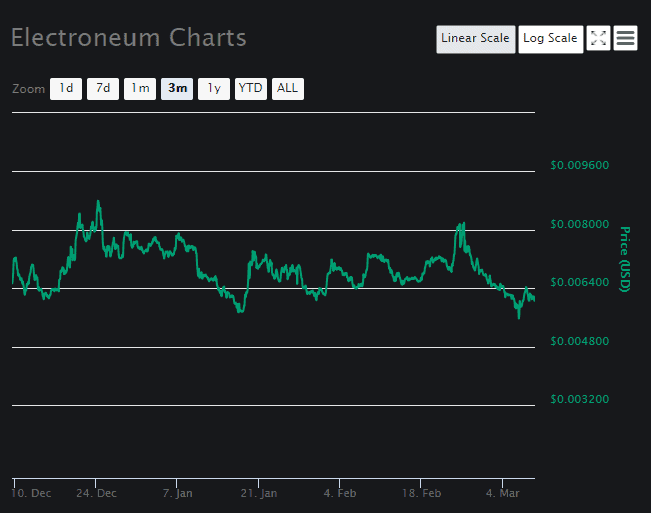Click the $0.004800 axis label

(580, 341)
